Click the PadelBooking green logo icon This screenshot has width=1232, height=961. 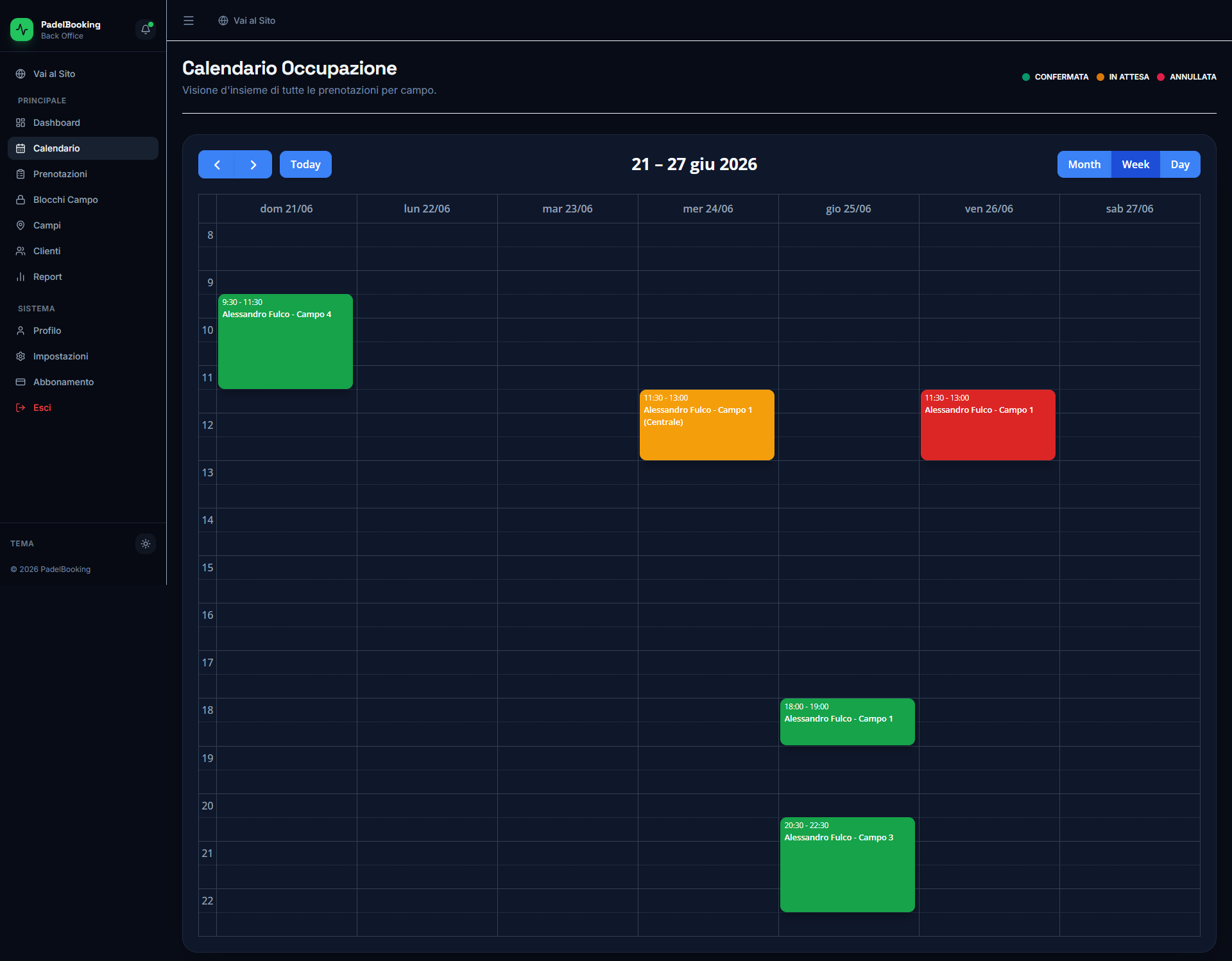[22, 30]
